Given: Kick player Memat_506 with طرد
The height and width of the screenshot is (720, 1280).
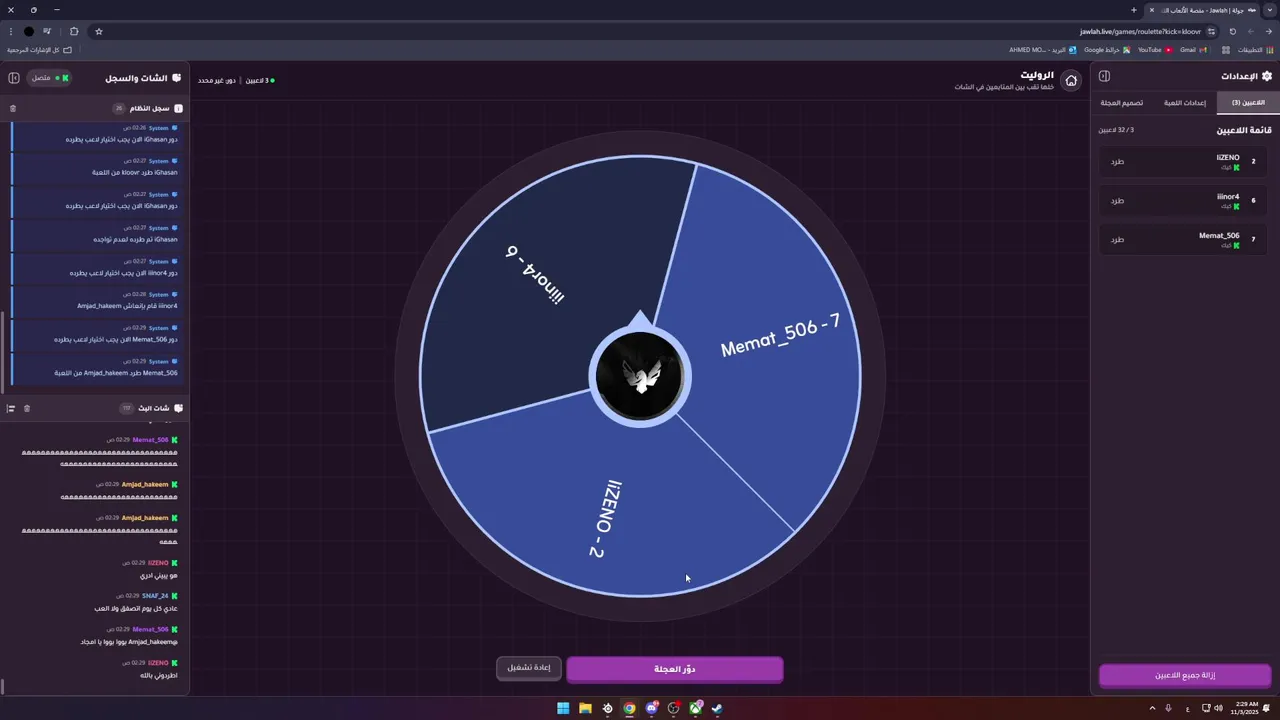Looking at the screenshot, I should tap(1117, 239).
